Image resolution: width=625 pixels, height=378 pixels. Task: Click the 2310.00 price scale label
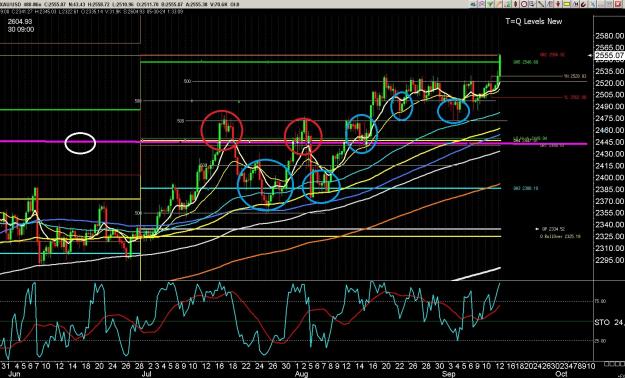click(x=609, y=248)
